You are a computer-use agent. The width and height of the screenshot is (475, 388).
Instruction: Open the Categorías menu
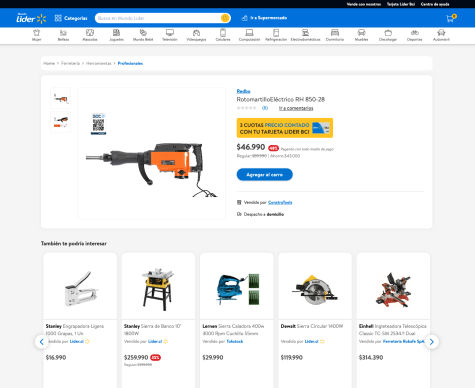[71, 18]
